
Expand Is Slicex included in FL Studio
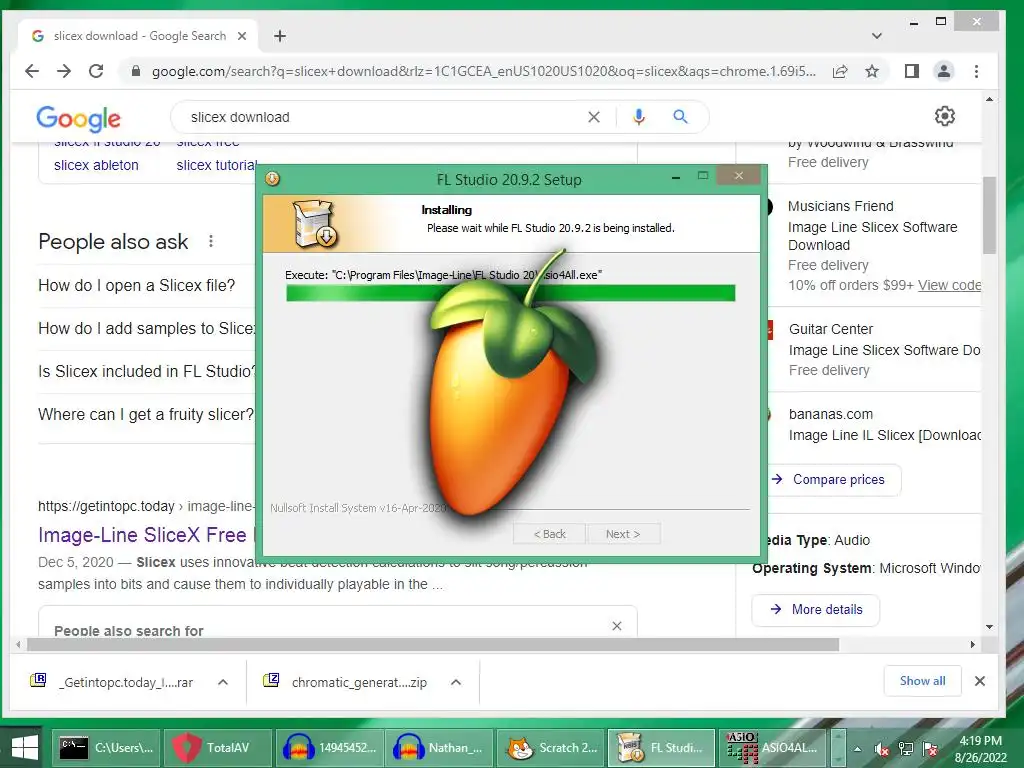pos(146,372)
